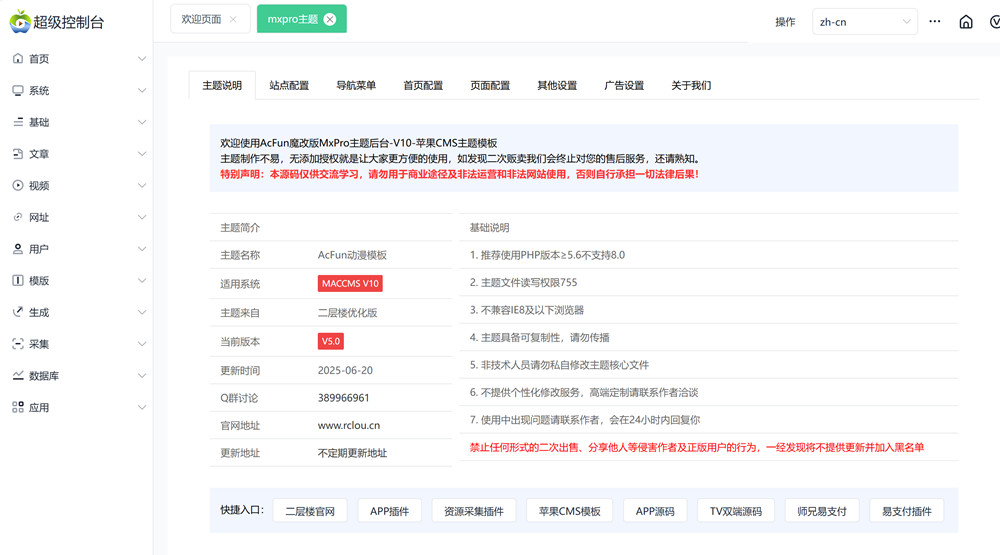Click the 系统 monitor icon in sidebar
1000x555 pixels.
pyautogui.click(x=18, y=90)
